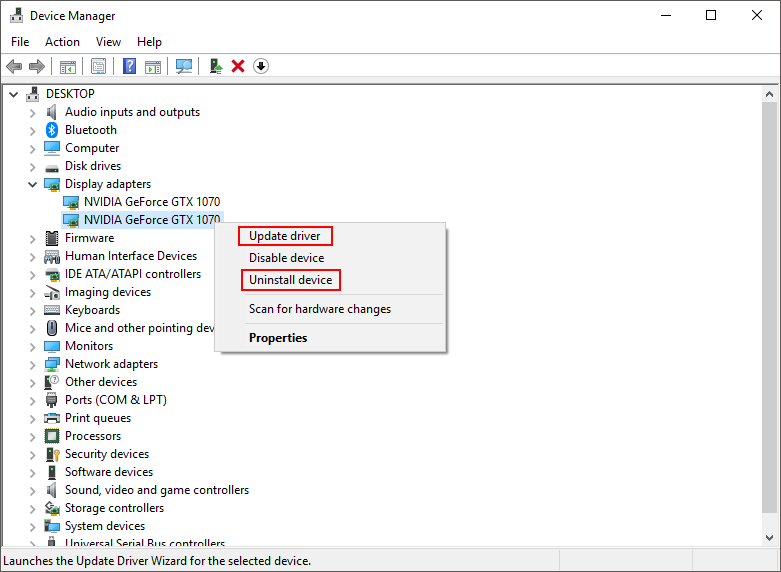Select the Software devices tree label
This screenshot has width=781, height=572.
tap(109, 472)
